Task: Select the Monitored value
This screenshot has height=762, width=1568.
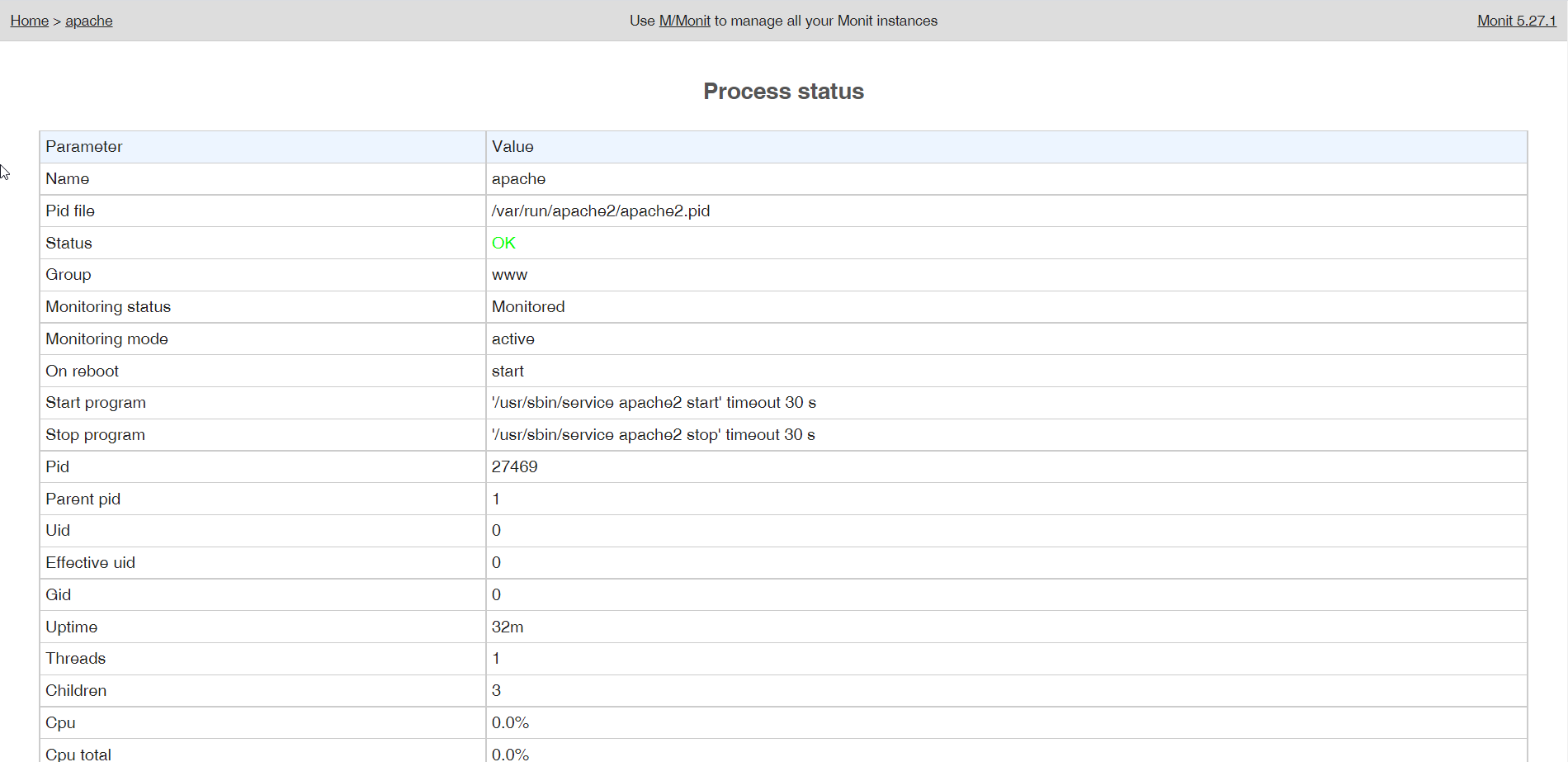Action: (x=528, y=306)
